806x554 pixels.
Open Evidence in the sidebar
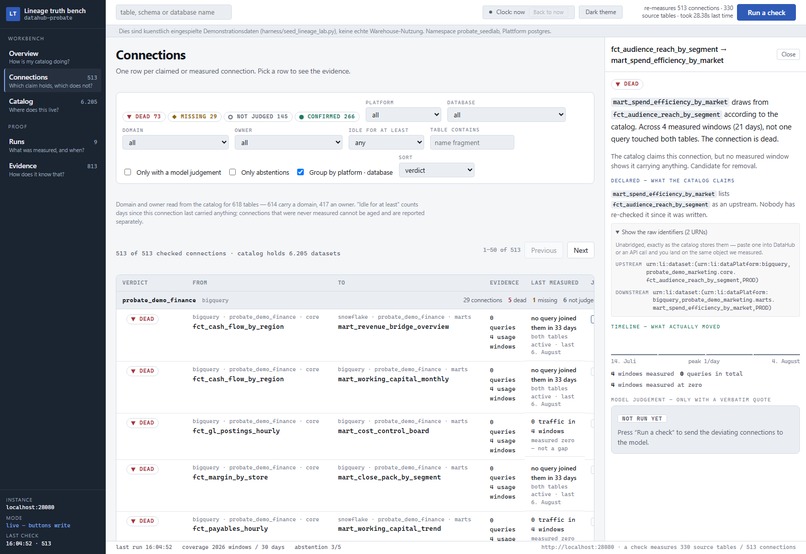click(x=52, y=170)
